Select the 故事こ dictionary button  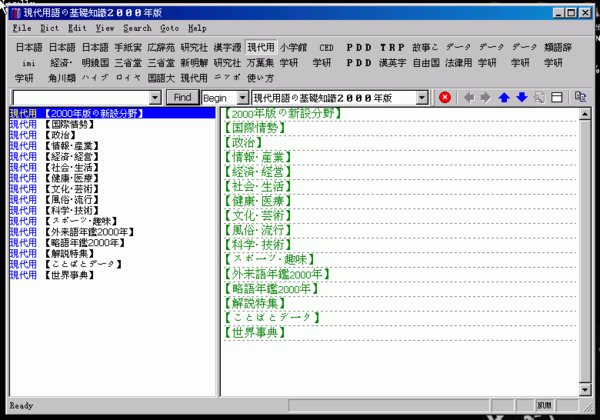coord(425,47)
